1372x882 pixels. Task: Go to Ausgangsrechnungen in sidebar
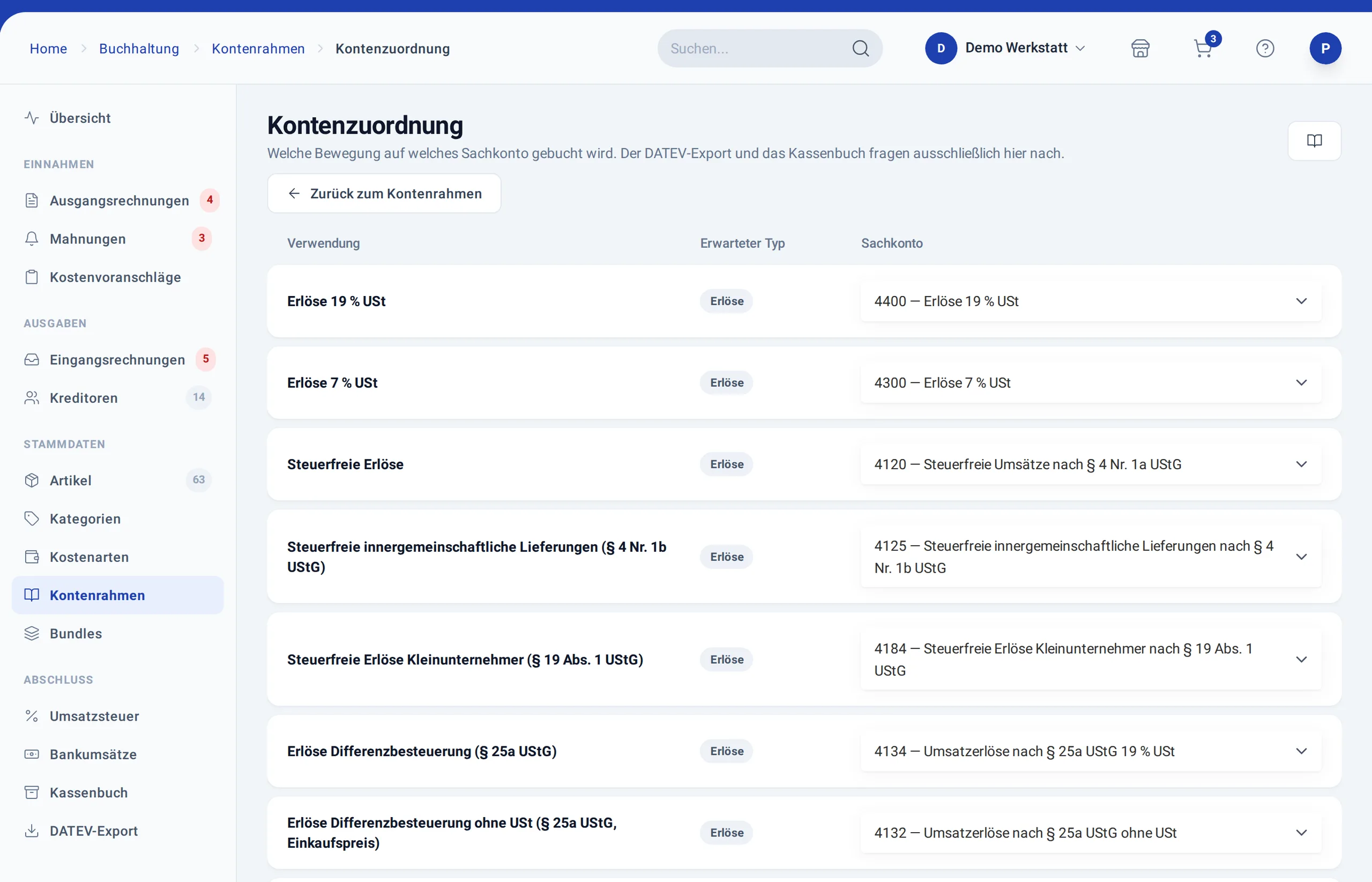pyautogui.click(x=118, y=201)
